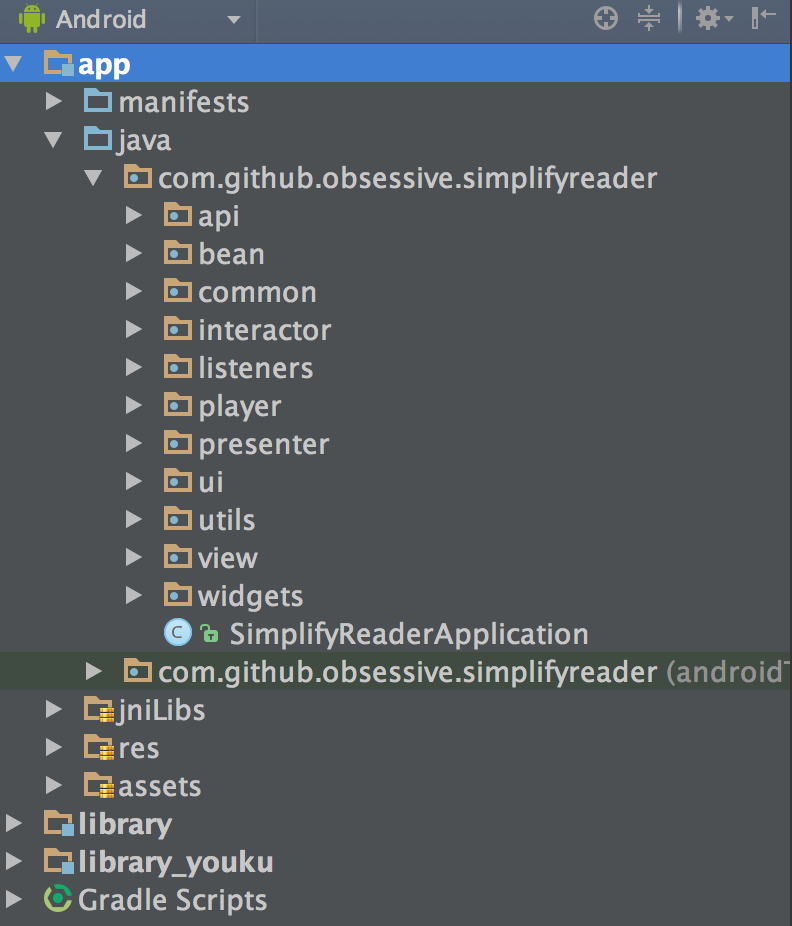Hide the project panel with the pin icon
792x926 pixels.
(x=764, y=18)
